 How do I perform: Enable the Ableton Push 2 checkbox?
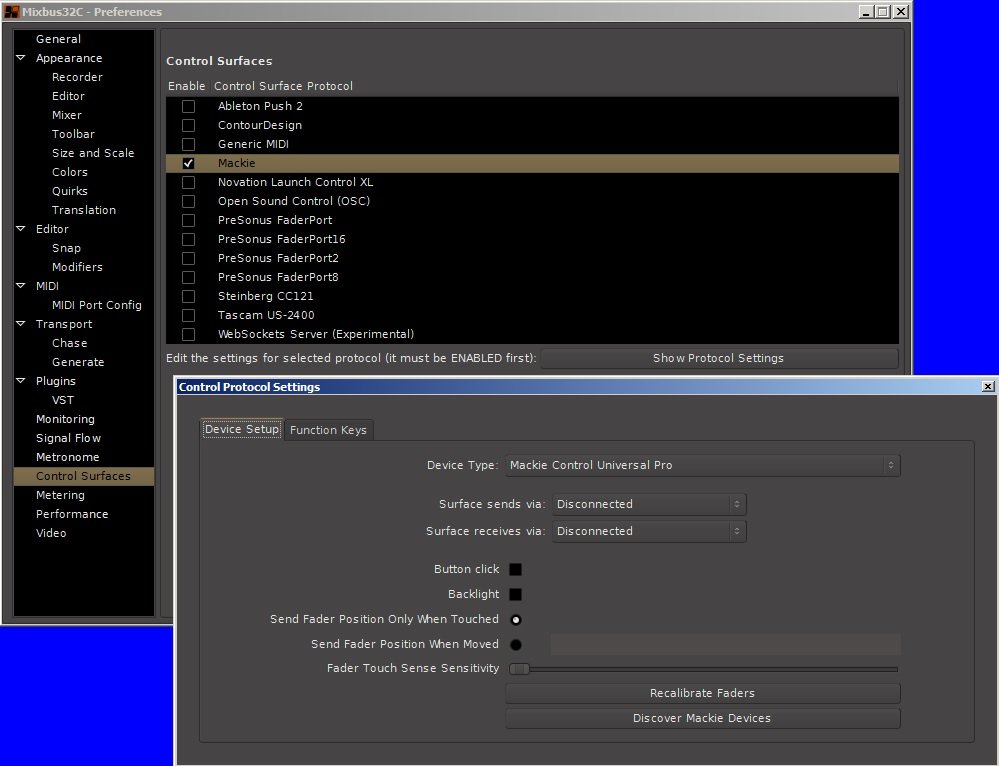click(188, 106)
